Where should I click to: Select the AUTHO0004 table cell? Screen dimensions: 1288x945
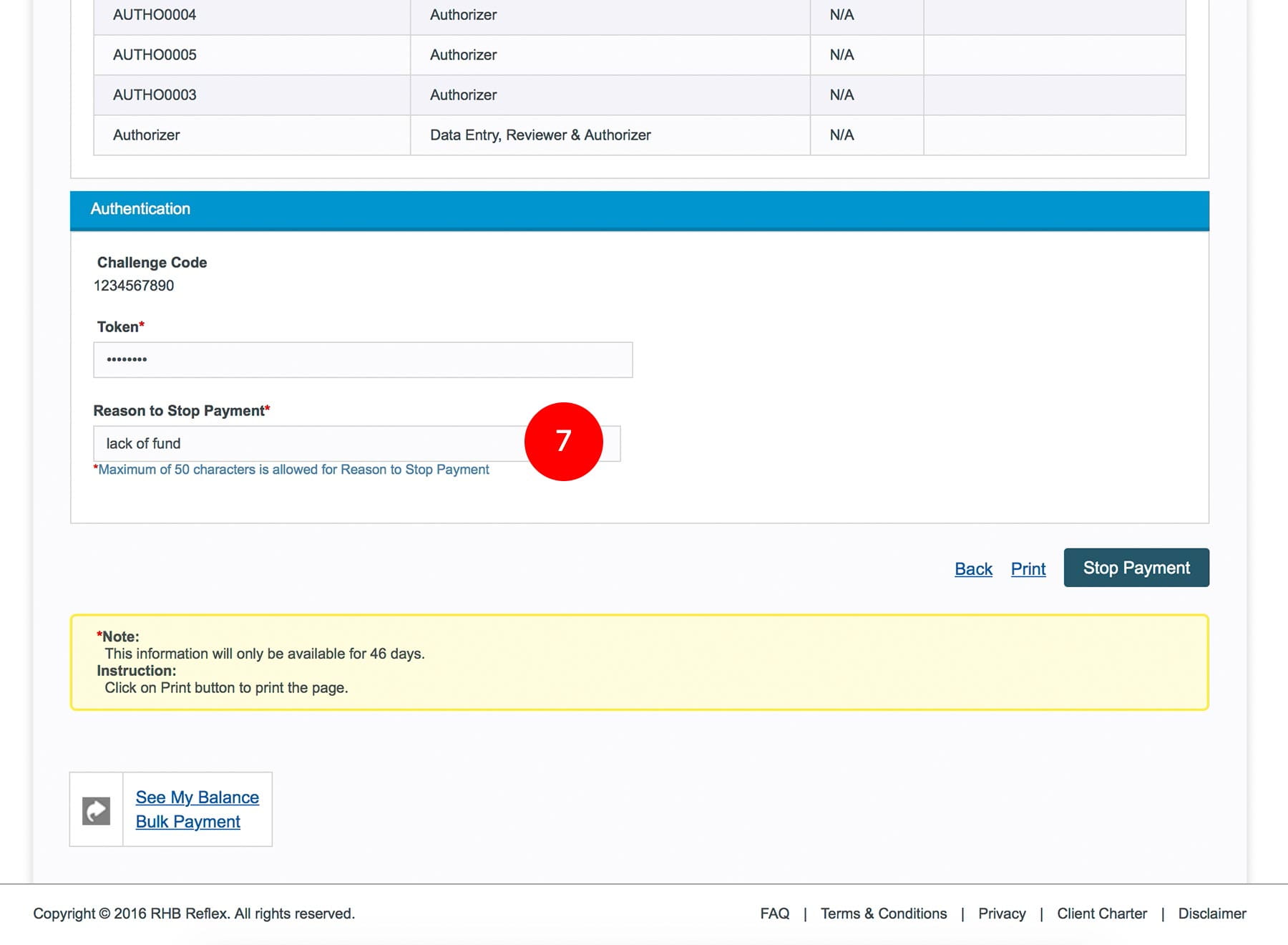pyautogui.click(x=155, y=15)
